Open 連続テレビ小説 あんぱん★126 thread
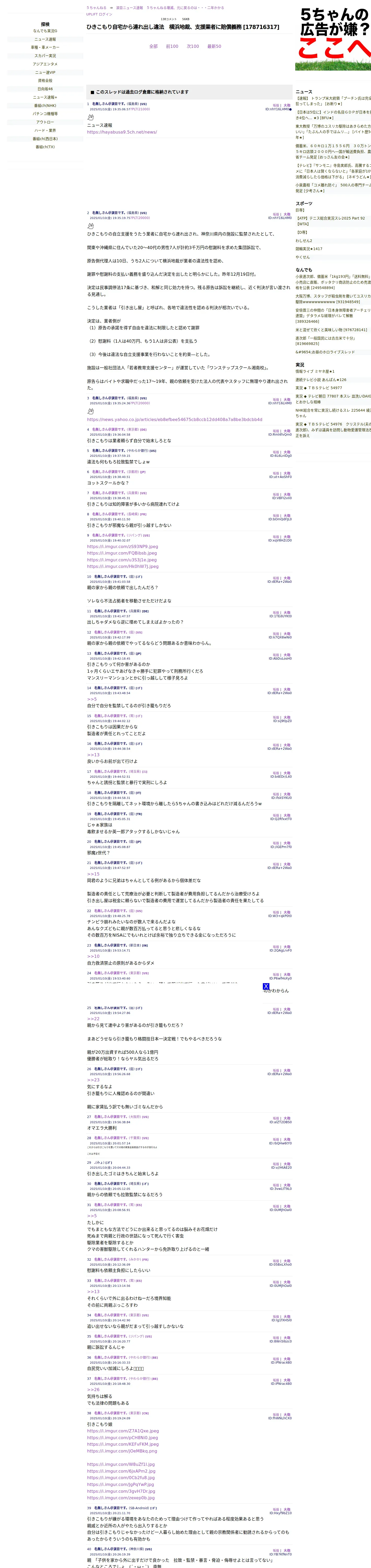Screen dimensions: 371x1568 (x=321, y=380)
